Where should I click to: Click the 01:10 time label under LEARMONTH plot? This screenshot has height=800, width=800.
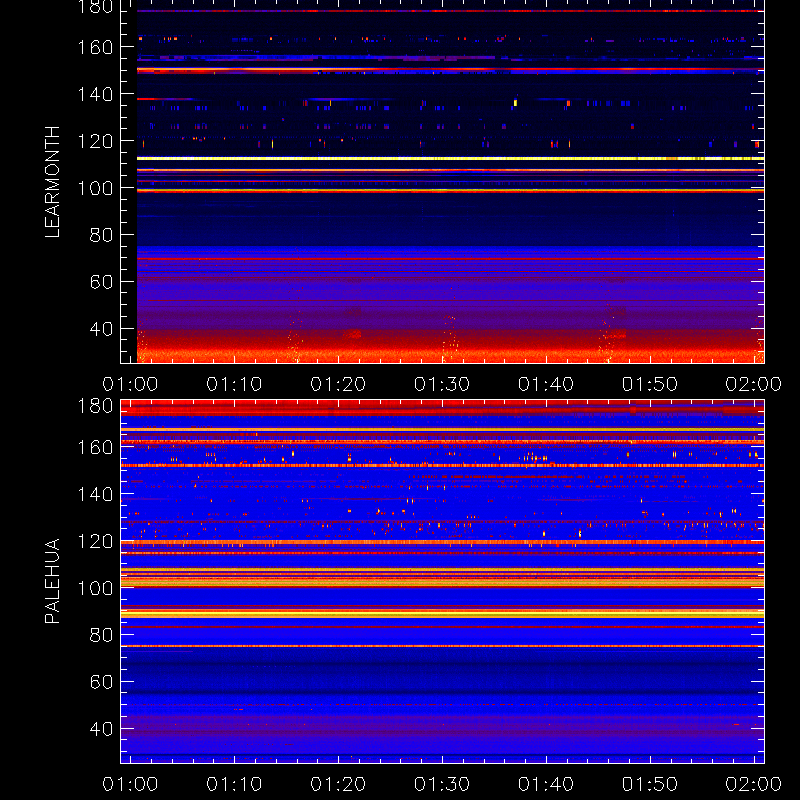pos(234,384)
